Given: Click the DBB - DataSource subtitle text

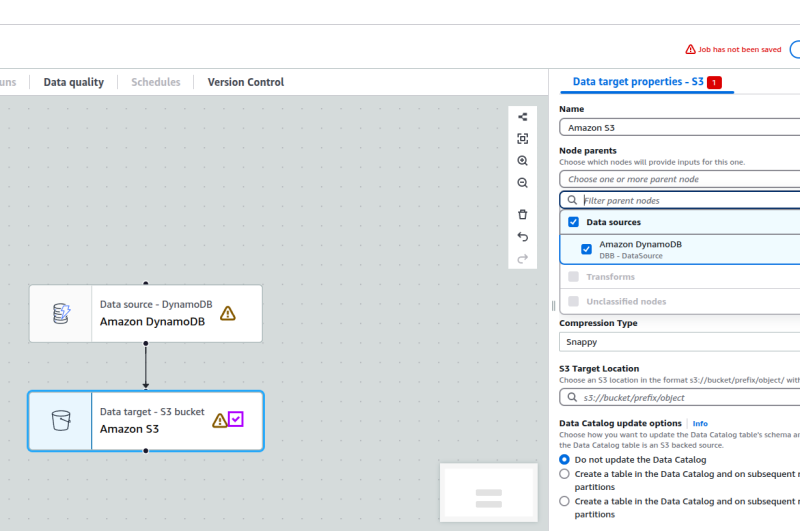Looking at the screenshot, I should tap(631, 256).
